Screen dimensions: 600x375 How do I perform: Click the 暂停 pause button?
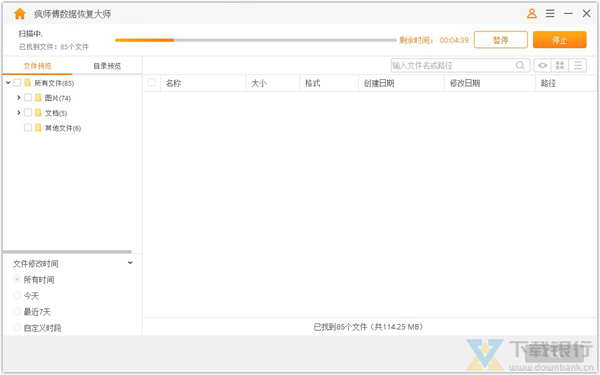coord(501,40)
